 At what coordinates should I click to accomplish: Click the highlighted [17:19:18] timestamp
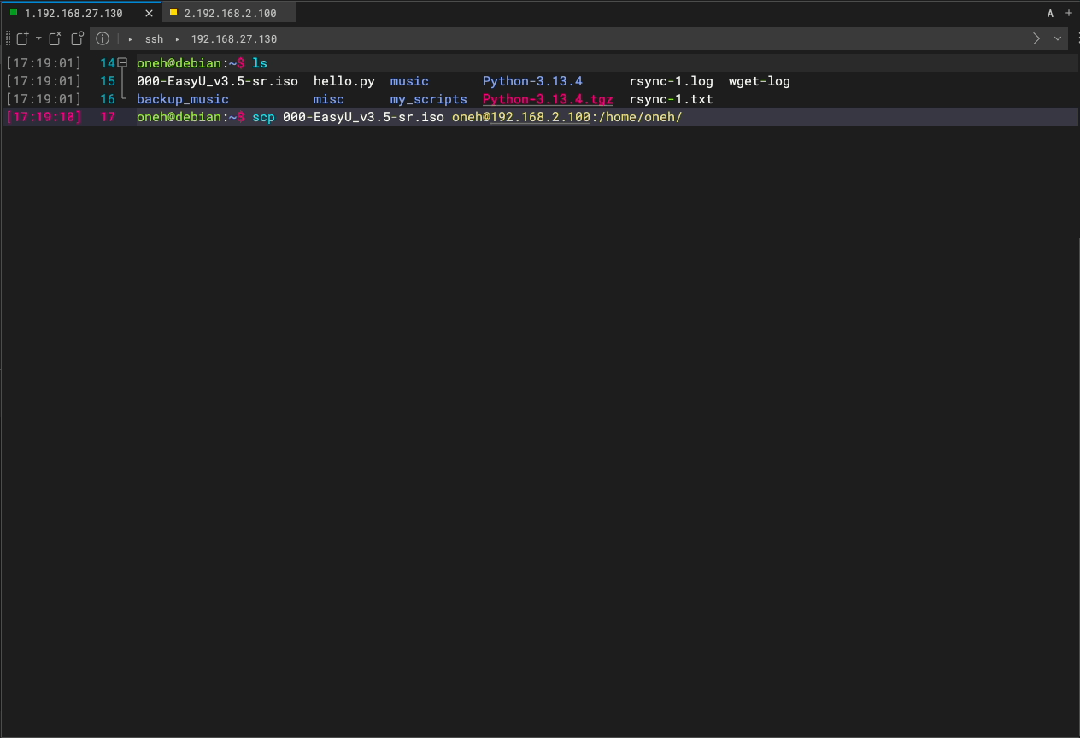tap(43, 117)
